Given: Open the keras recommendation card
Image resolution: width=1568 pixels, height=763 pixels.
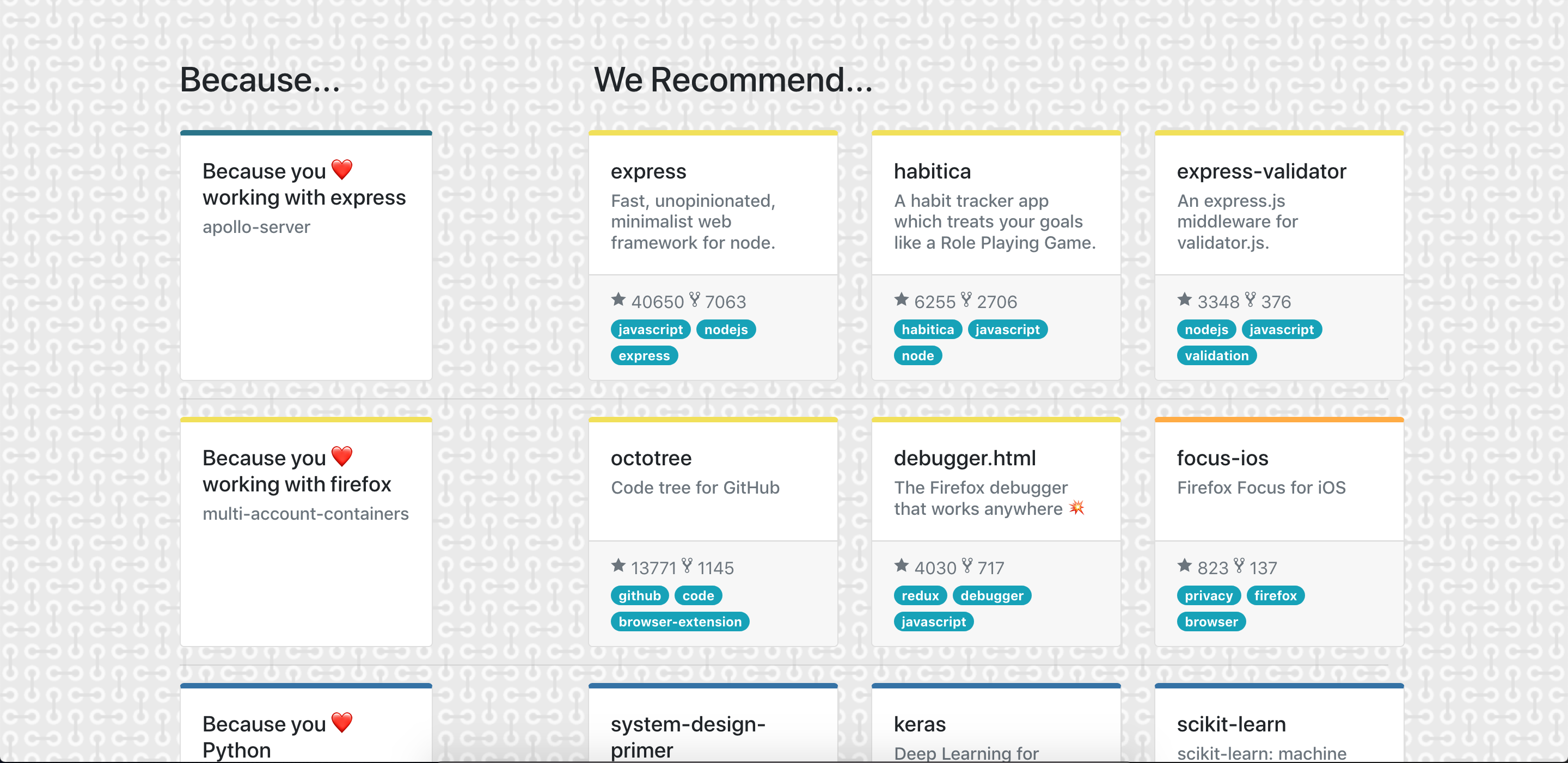Looking at the screenshot, I should [x=919, y=724].
